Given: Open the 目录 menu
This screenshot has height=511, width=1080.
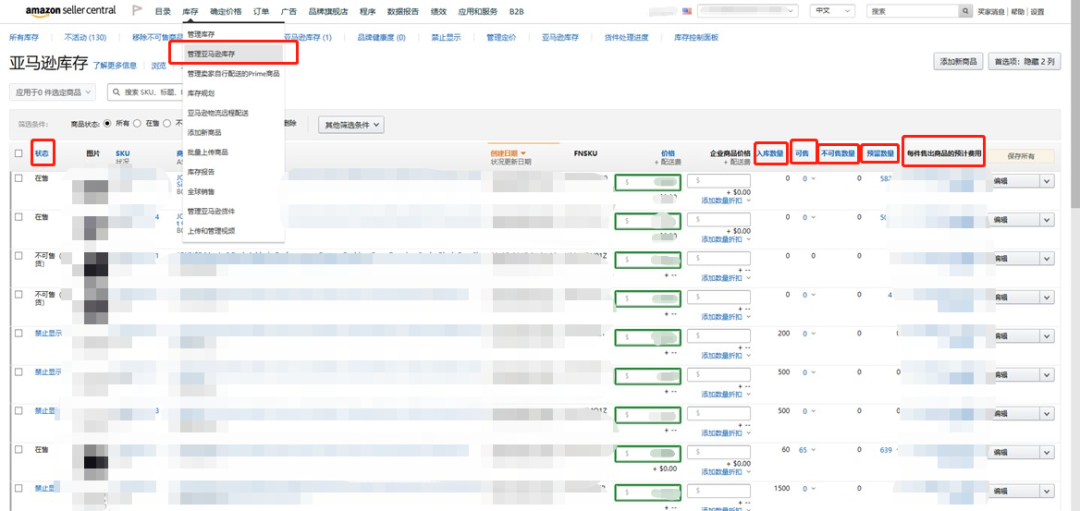Looking at the screenshot, I should [163, 12].
